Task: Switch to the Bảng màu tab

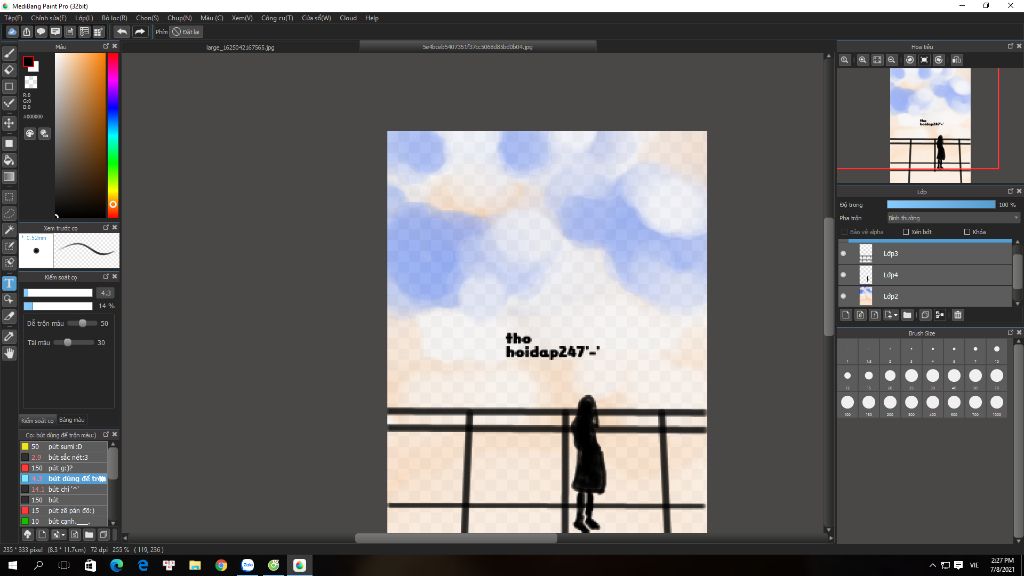Action: click(71, 420)
